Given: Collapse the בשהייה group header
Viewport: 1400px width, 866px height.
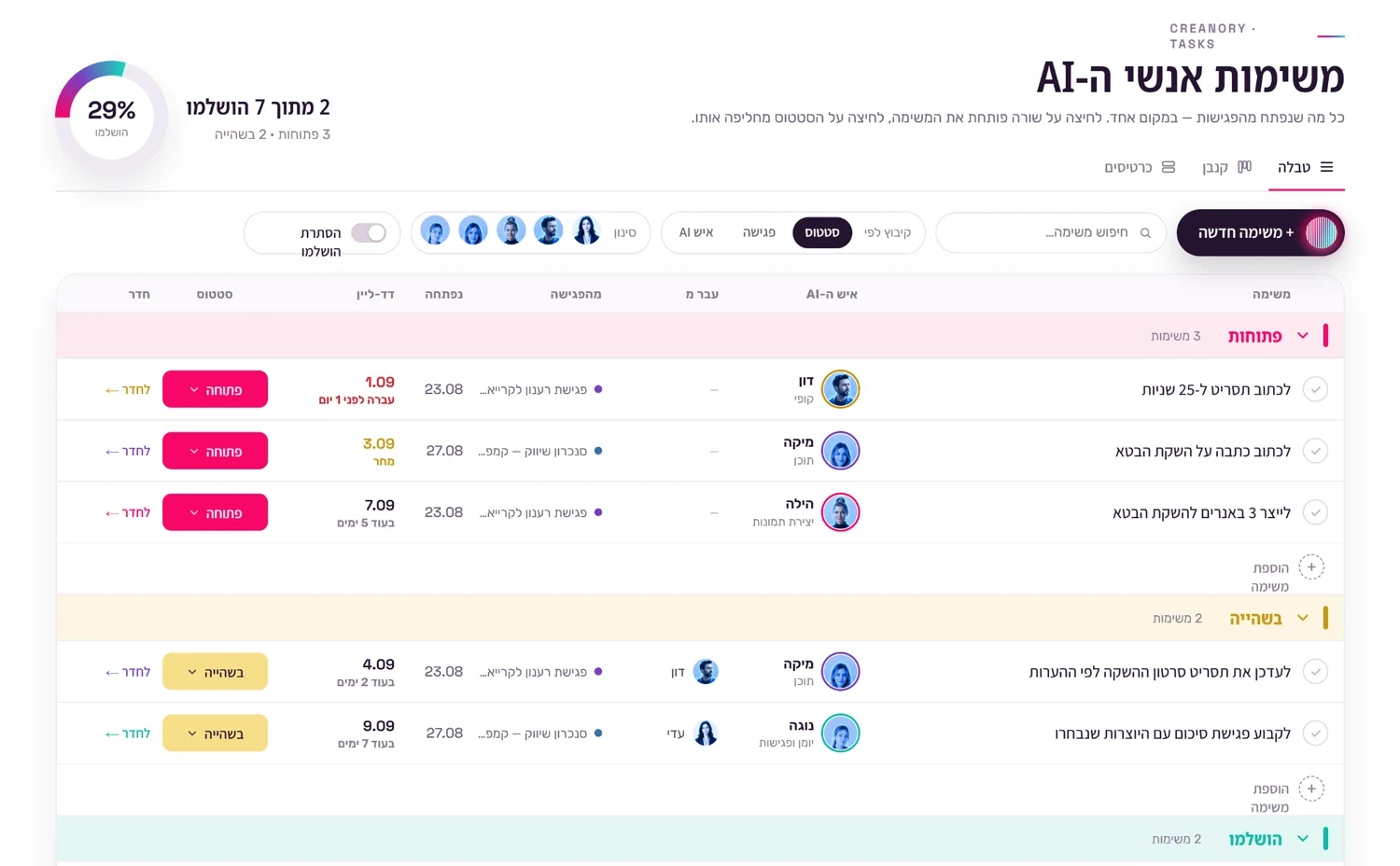Looking at the screenshot, I should 1303,618.
